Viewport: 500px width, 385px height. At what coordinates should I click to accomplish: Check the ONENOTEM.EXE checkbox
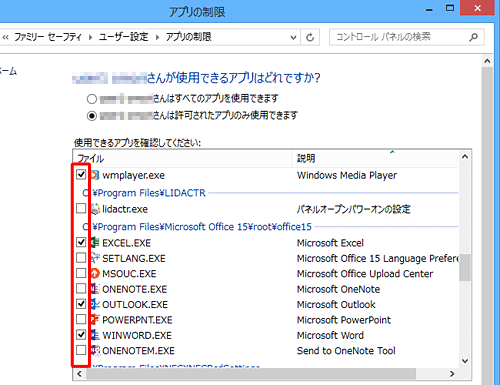[x=81, y=350]
